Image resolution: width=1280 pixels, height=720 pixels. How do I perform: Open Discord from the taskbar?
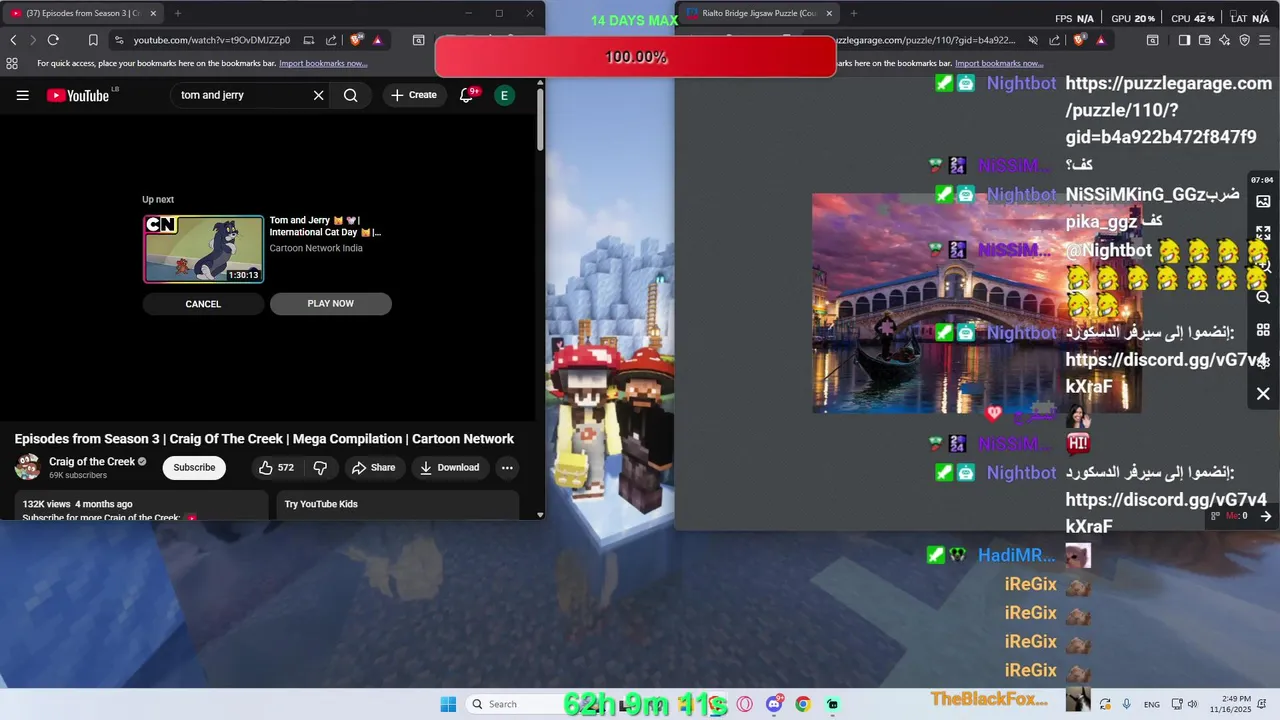(x=774, y=704)
